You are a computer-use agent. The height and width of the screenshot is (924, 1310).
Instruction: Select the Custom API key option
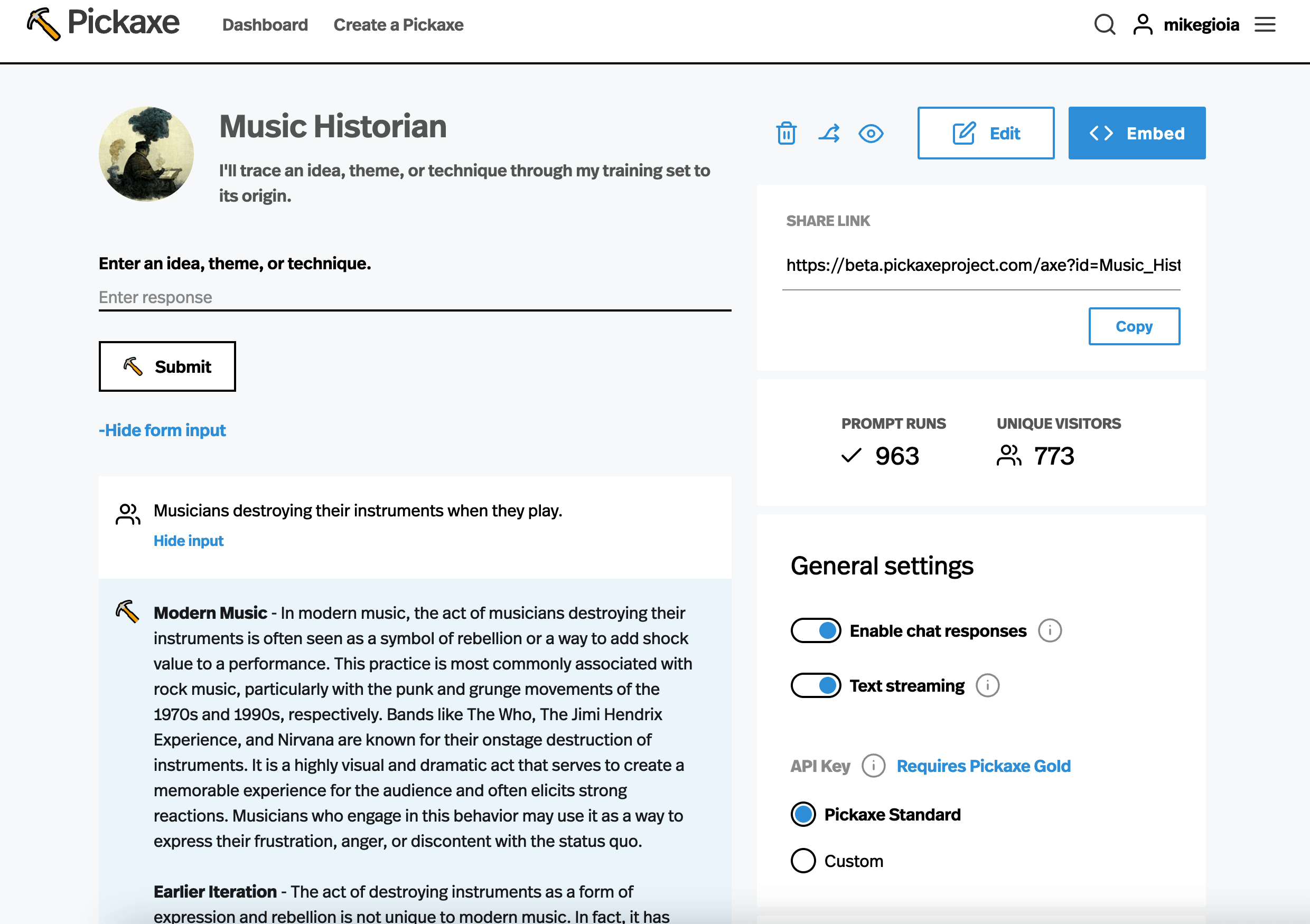pyautogui.click(x=803, y=861)
